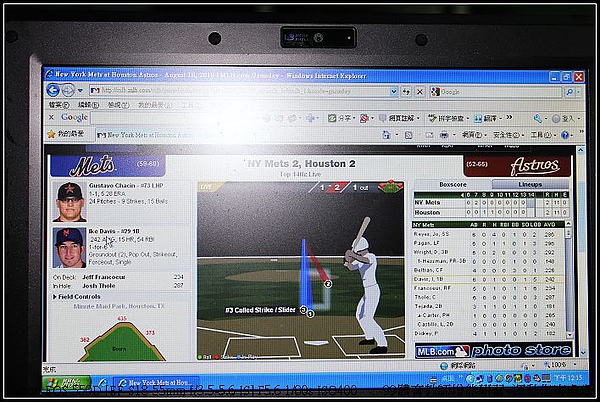Click the Internet Explorer quick launch icon
Screen dimensions: 600x402
tap(103, 383)
